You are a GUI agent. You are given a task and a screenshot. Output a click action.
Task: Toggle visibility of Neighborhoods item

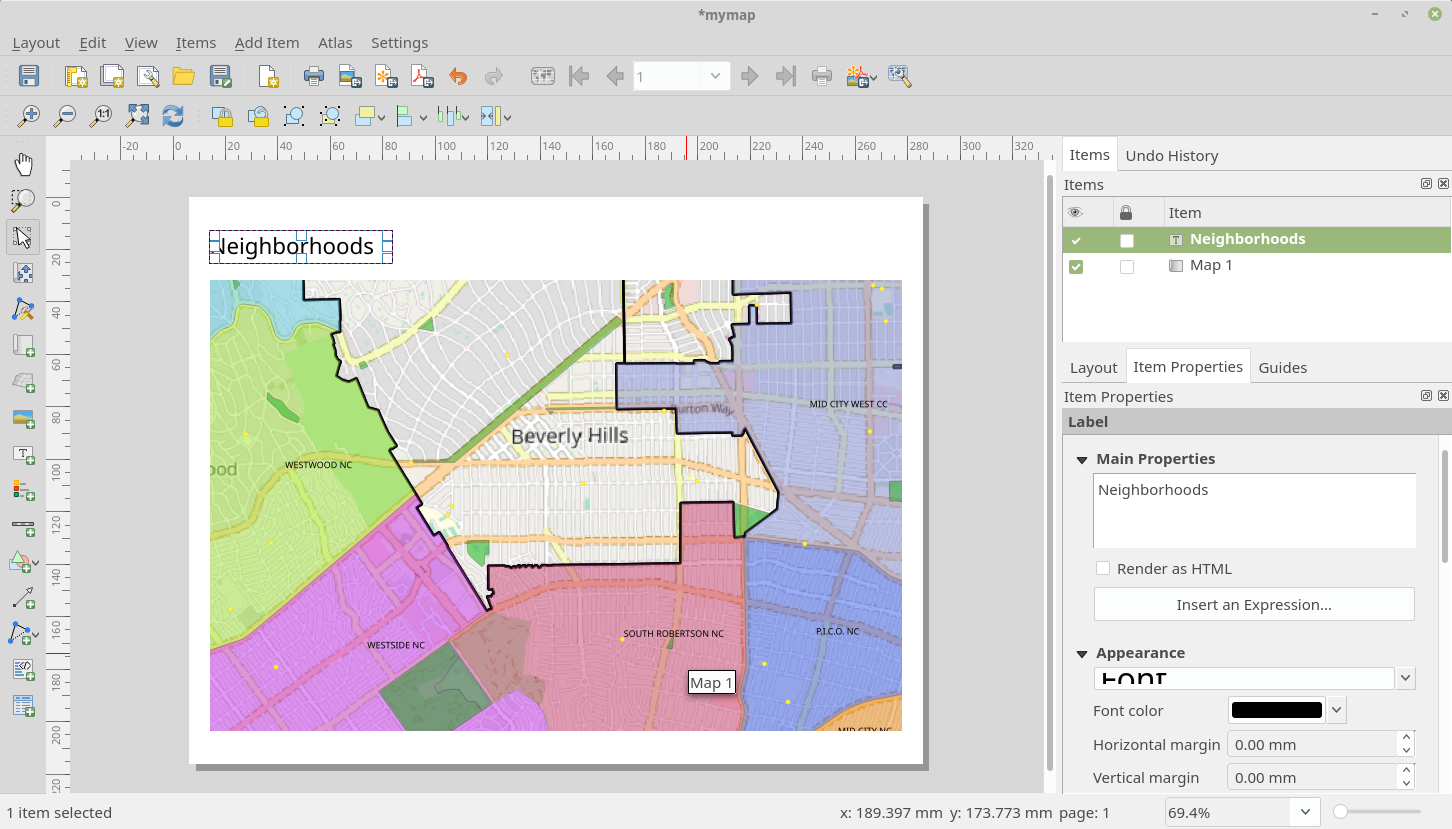[1076, 240]
